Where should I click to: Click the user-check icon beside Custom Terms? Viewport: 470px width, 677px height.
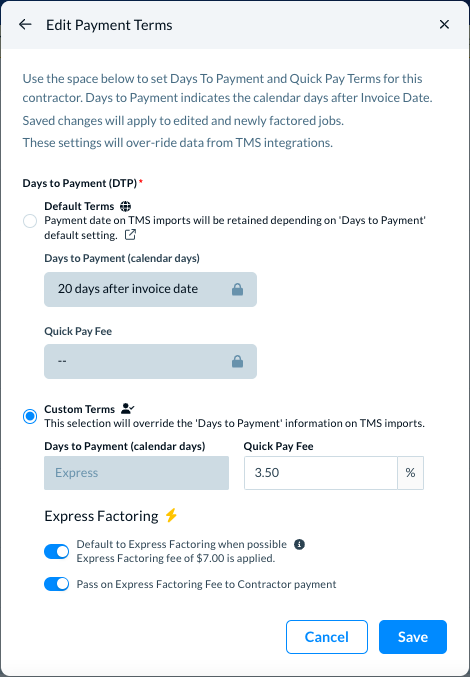(128, 408)
